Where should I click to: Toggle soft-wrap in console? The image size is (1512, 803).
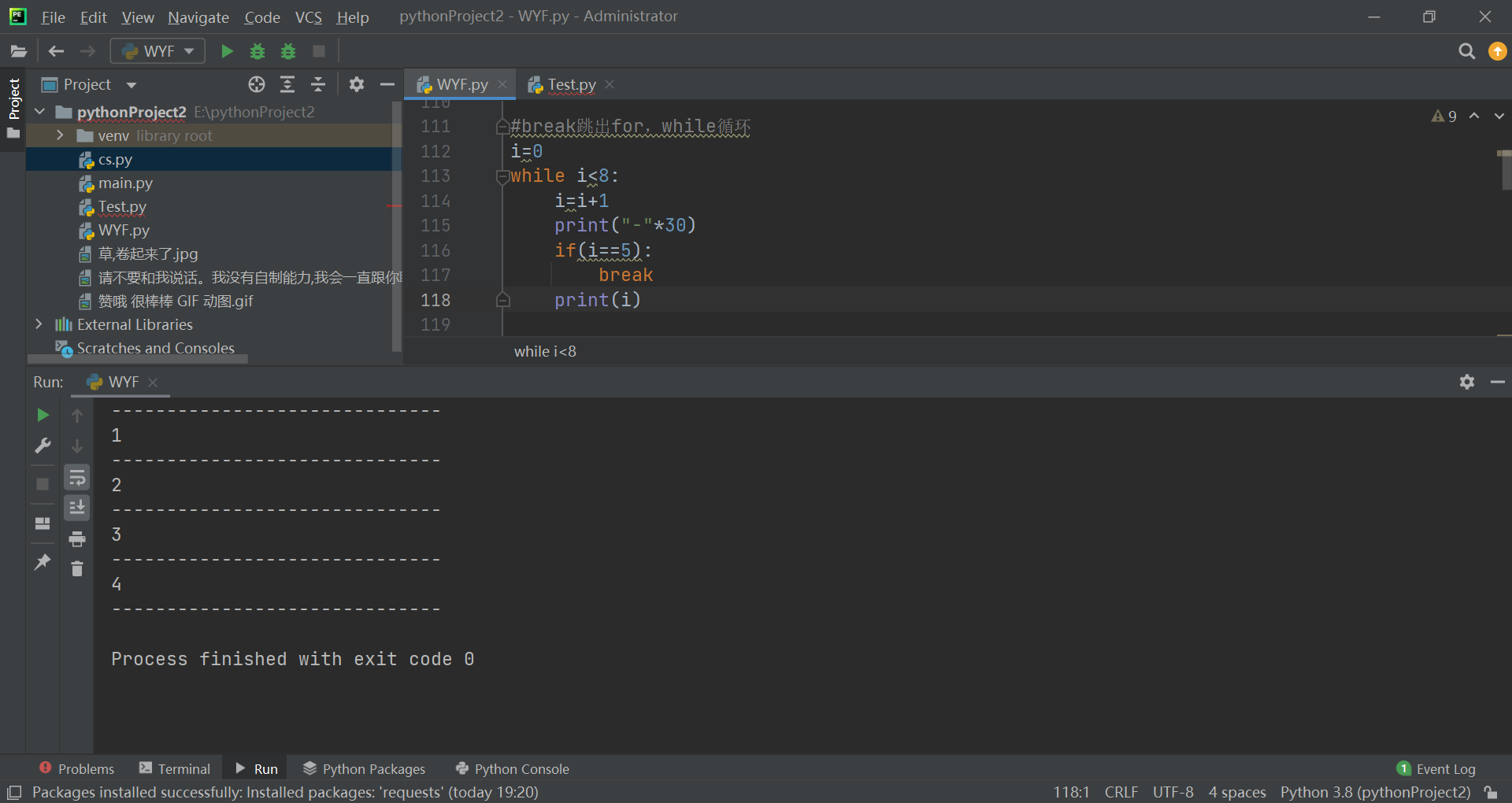click(77, 477)
